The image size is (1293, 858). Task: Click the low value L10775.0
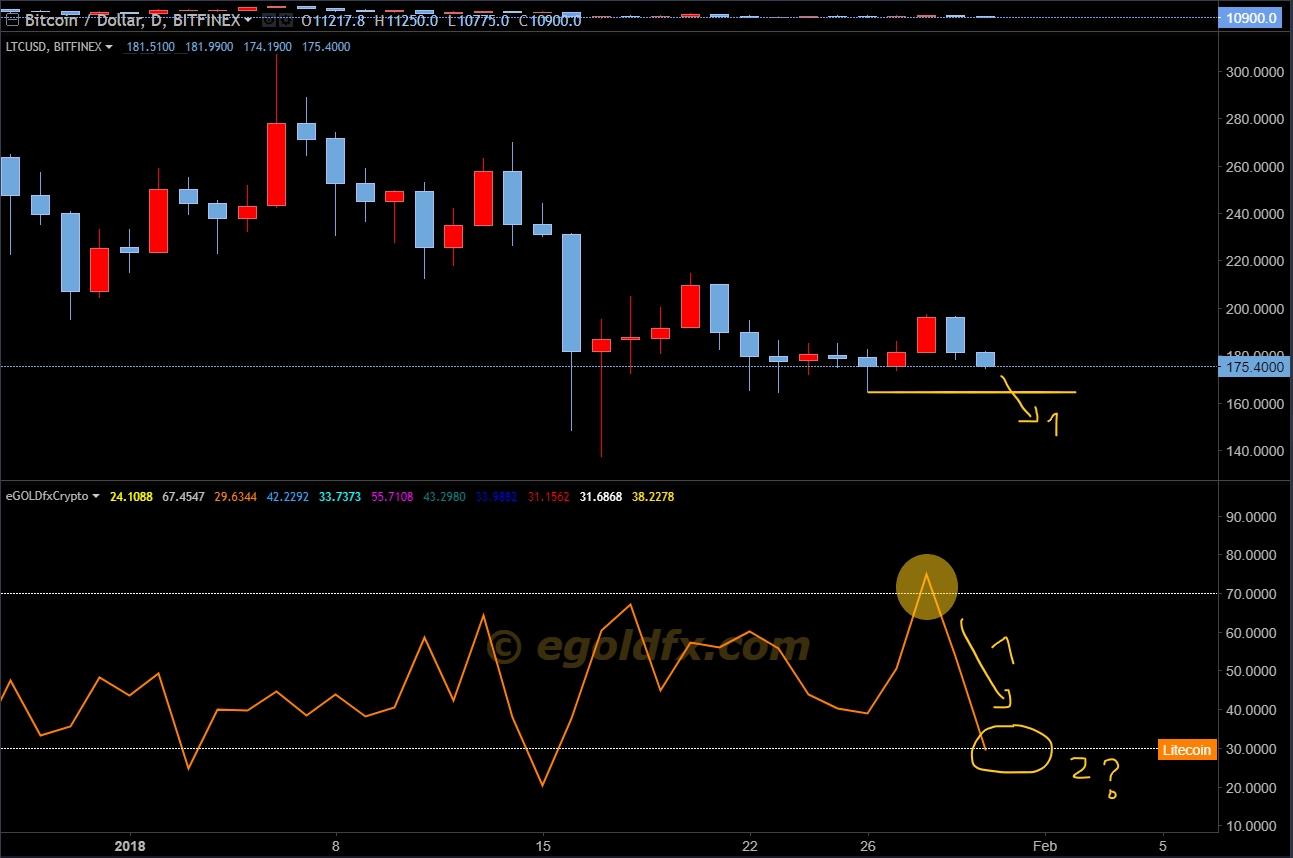(478, 20)
